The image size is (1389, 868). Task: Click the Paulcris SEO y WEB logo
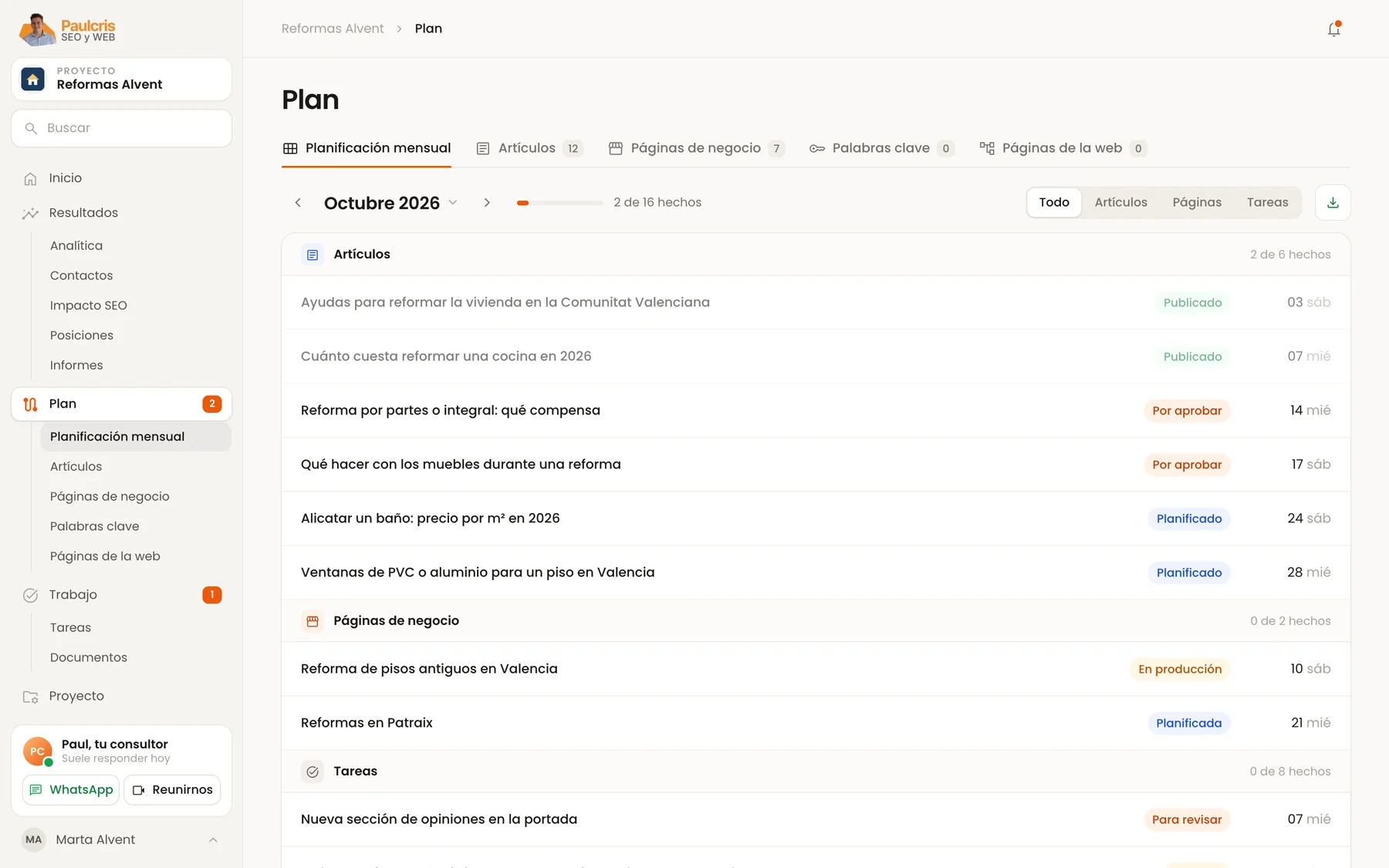67,29
